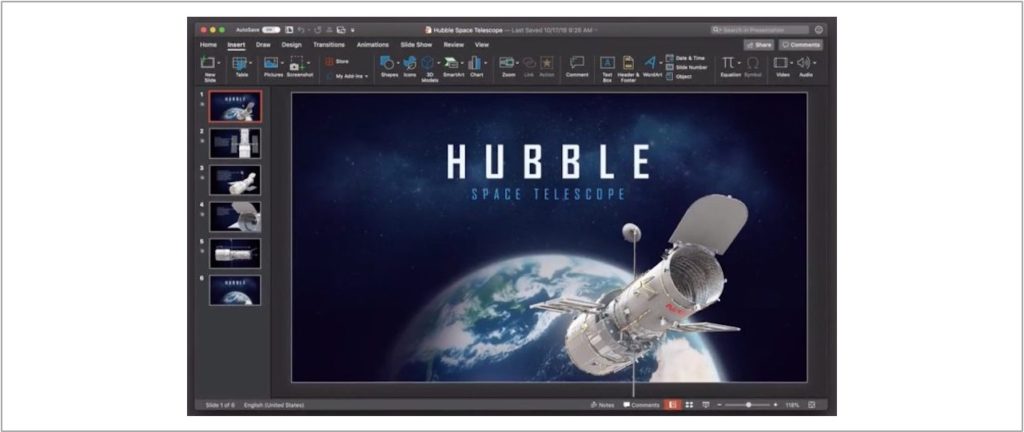Add a Comment from the ribbon
The height and width of the screenshot is (432, 1024).
[577, 65]
